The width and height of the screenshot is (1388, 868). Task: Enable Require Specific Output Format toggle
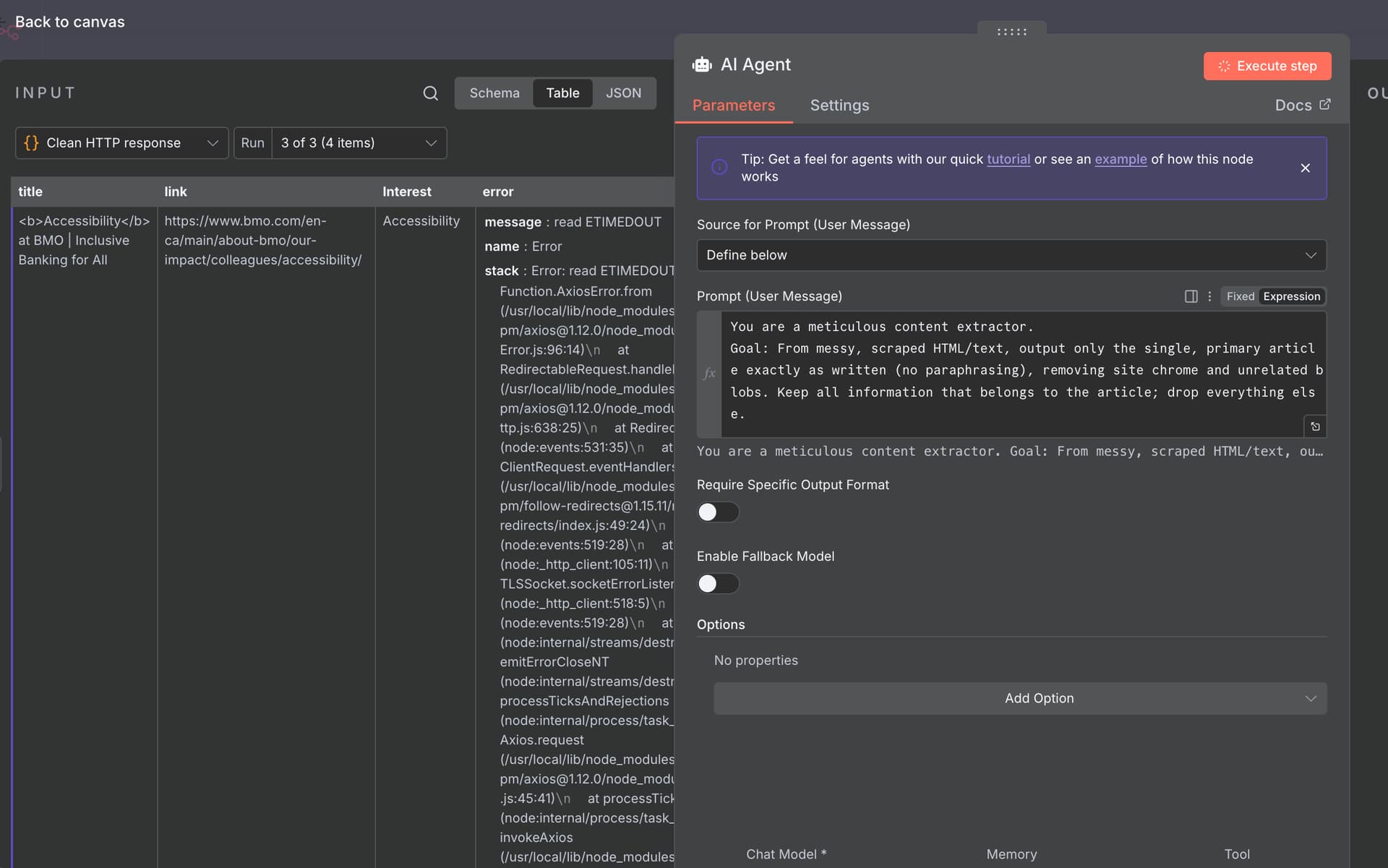click(718, 512)
